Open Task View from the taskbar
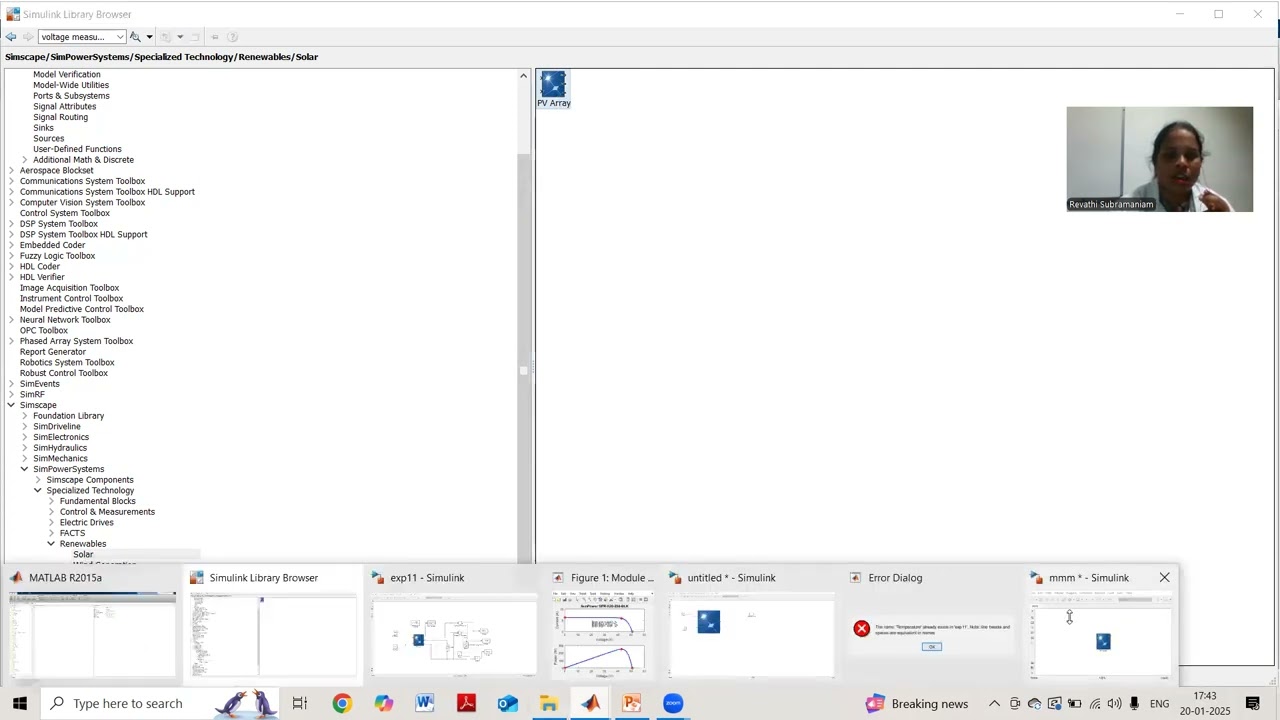 coord(300,703)
